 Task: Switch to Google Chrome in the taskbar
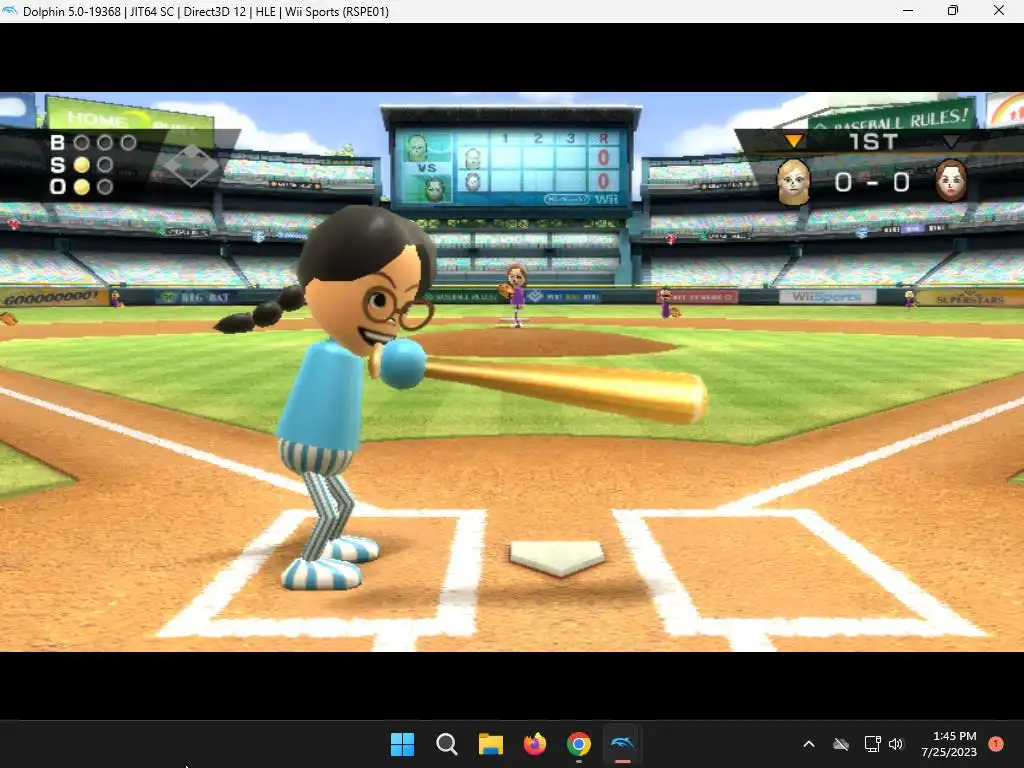(x=579, y=744)
